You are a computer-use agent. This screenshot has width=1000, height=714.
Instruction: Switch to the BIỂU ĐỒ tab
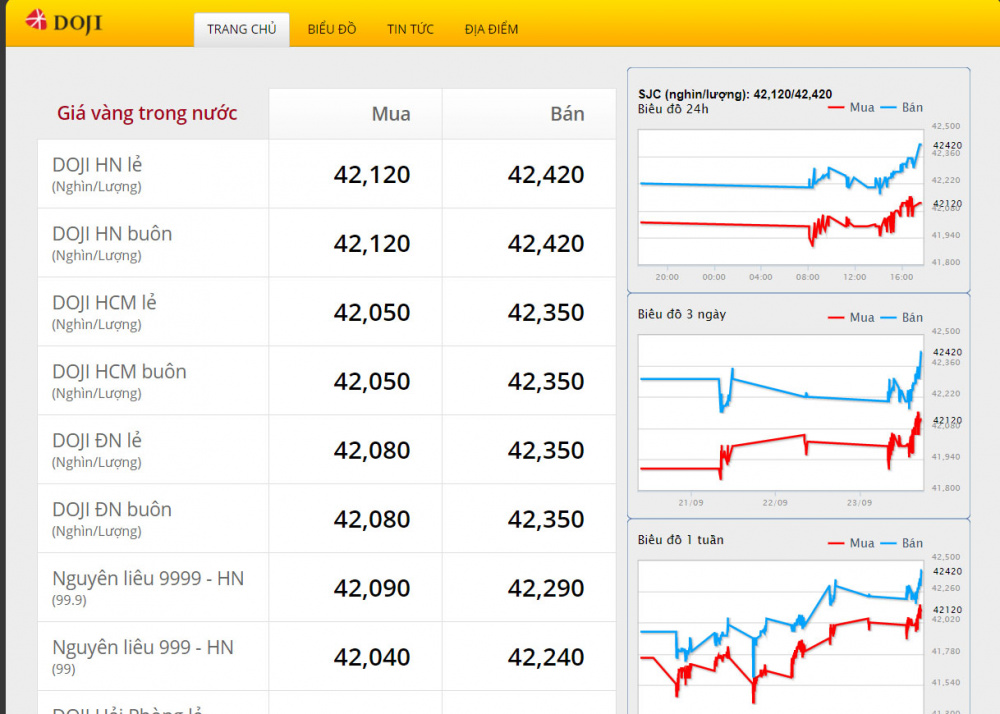332,29
